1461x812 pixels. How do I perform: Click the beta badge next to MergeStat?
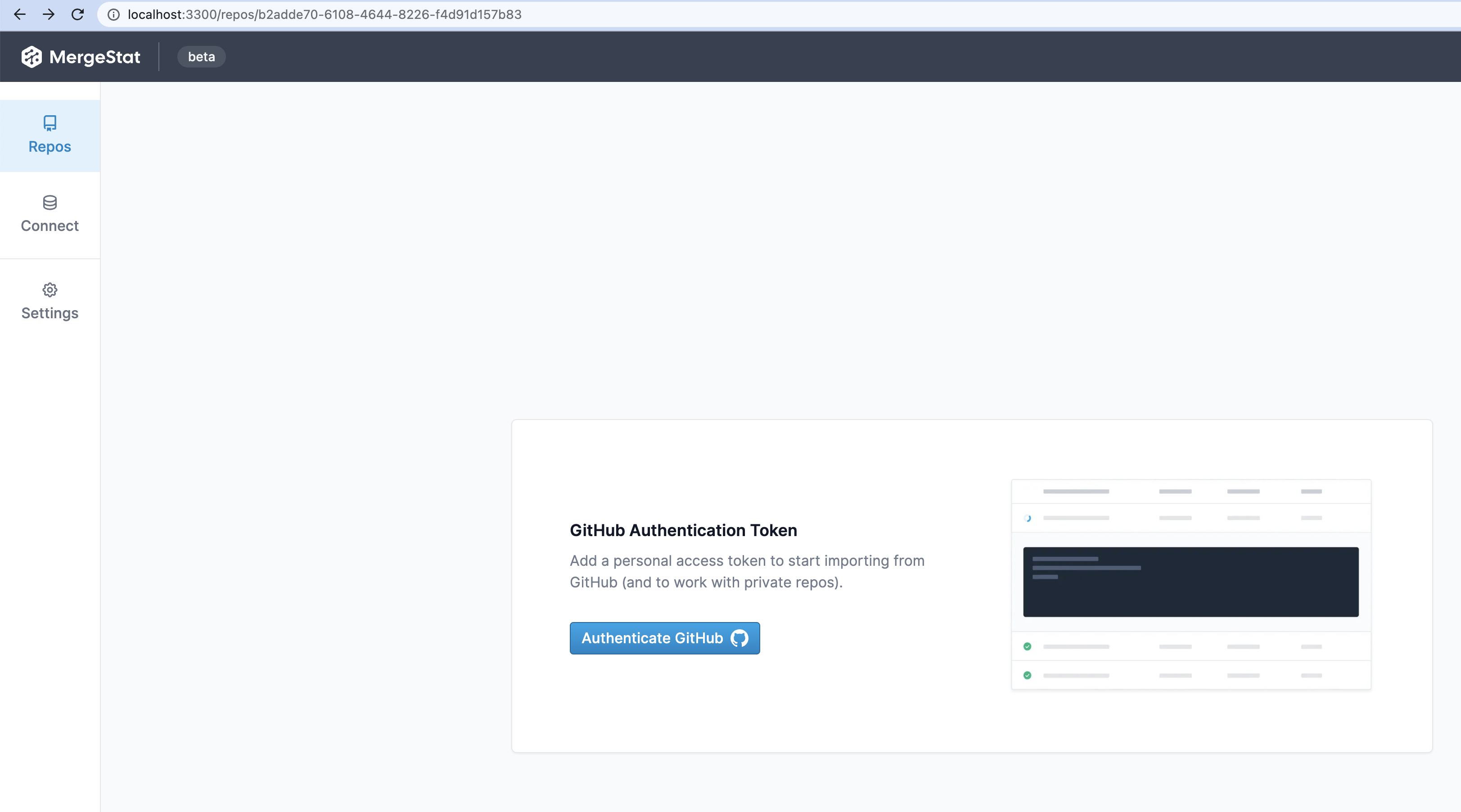tap(201, 56)
